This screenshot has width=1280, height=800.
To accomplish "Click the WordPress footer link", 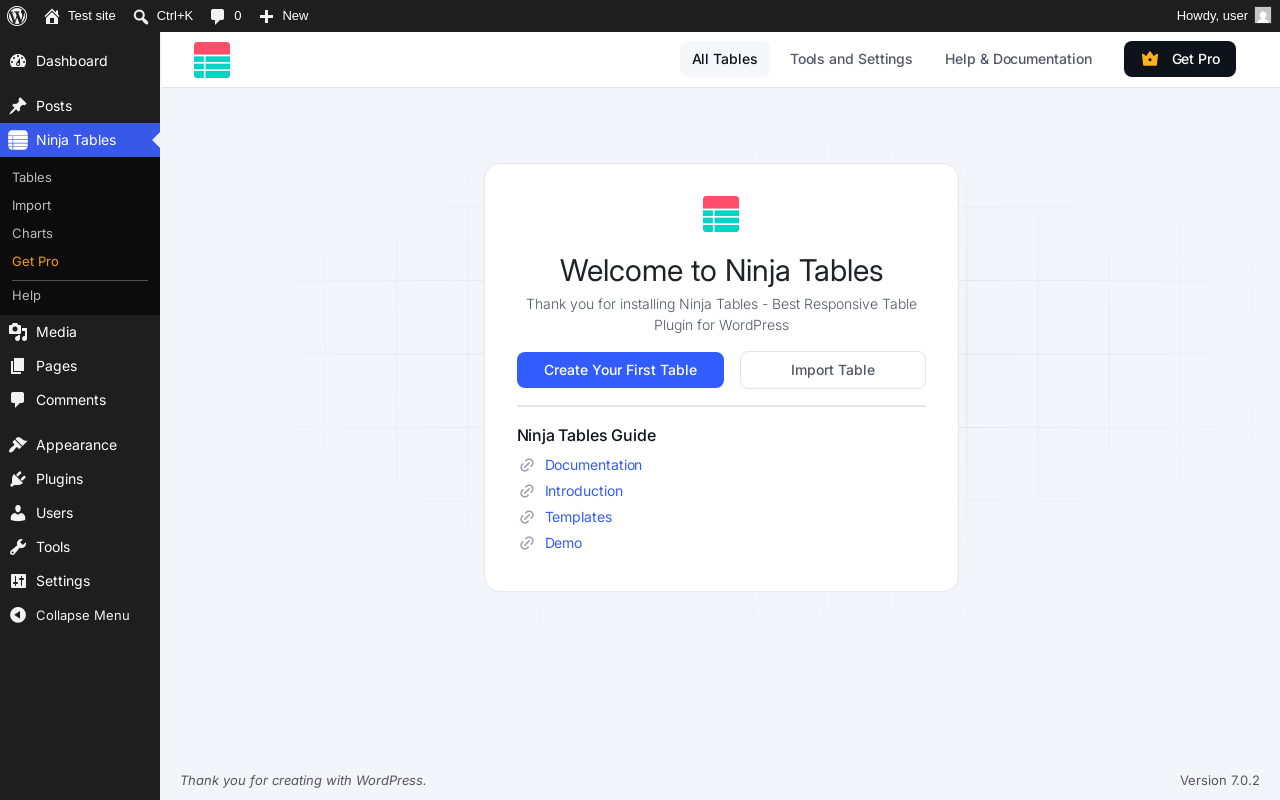I will tap(389, 780).
